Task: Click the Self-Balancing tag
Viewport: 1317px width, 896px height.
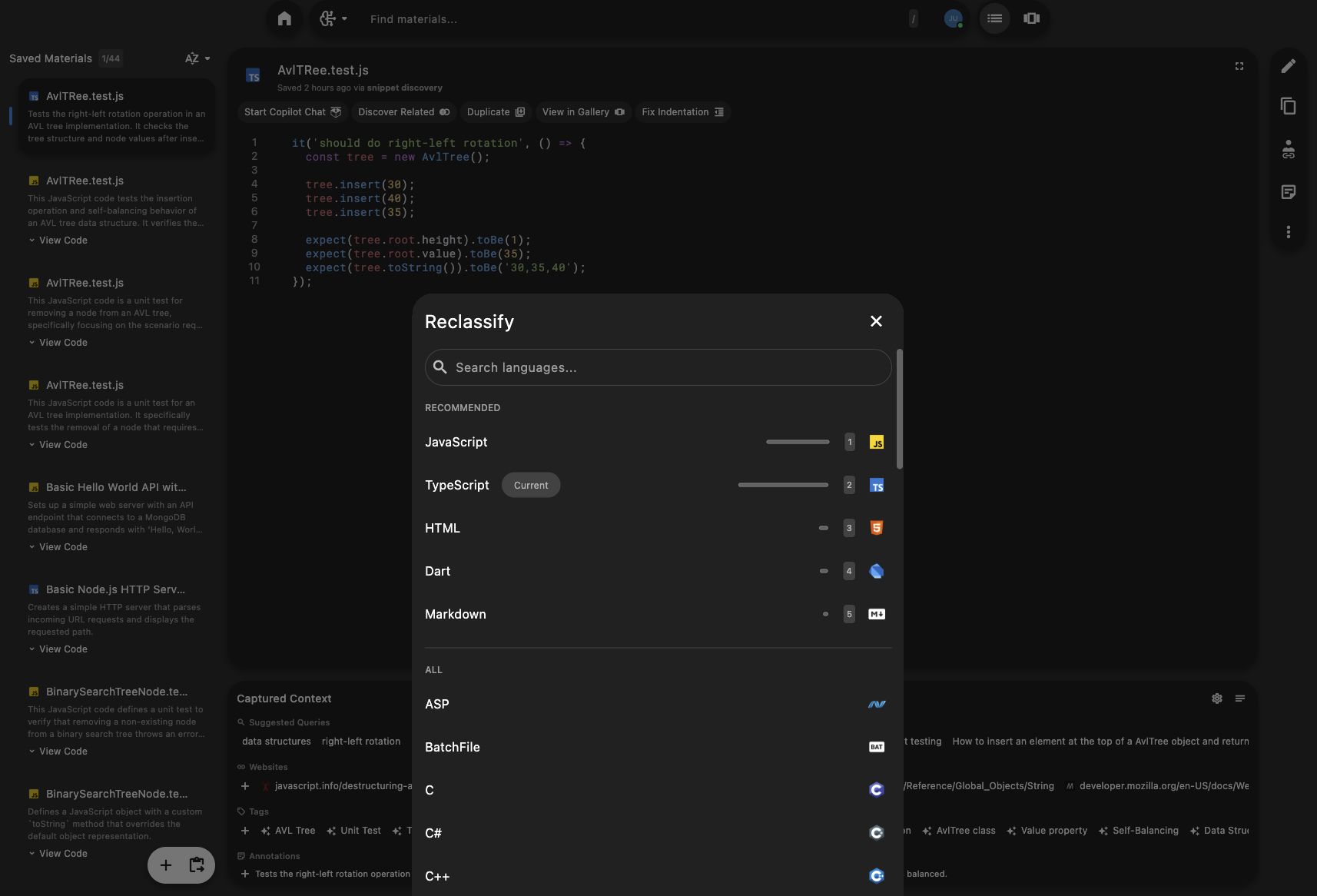Action: [x=1139, y=831]
